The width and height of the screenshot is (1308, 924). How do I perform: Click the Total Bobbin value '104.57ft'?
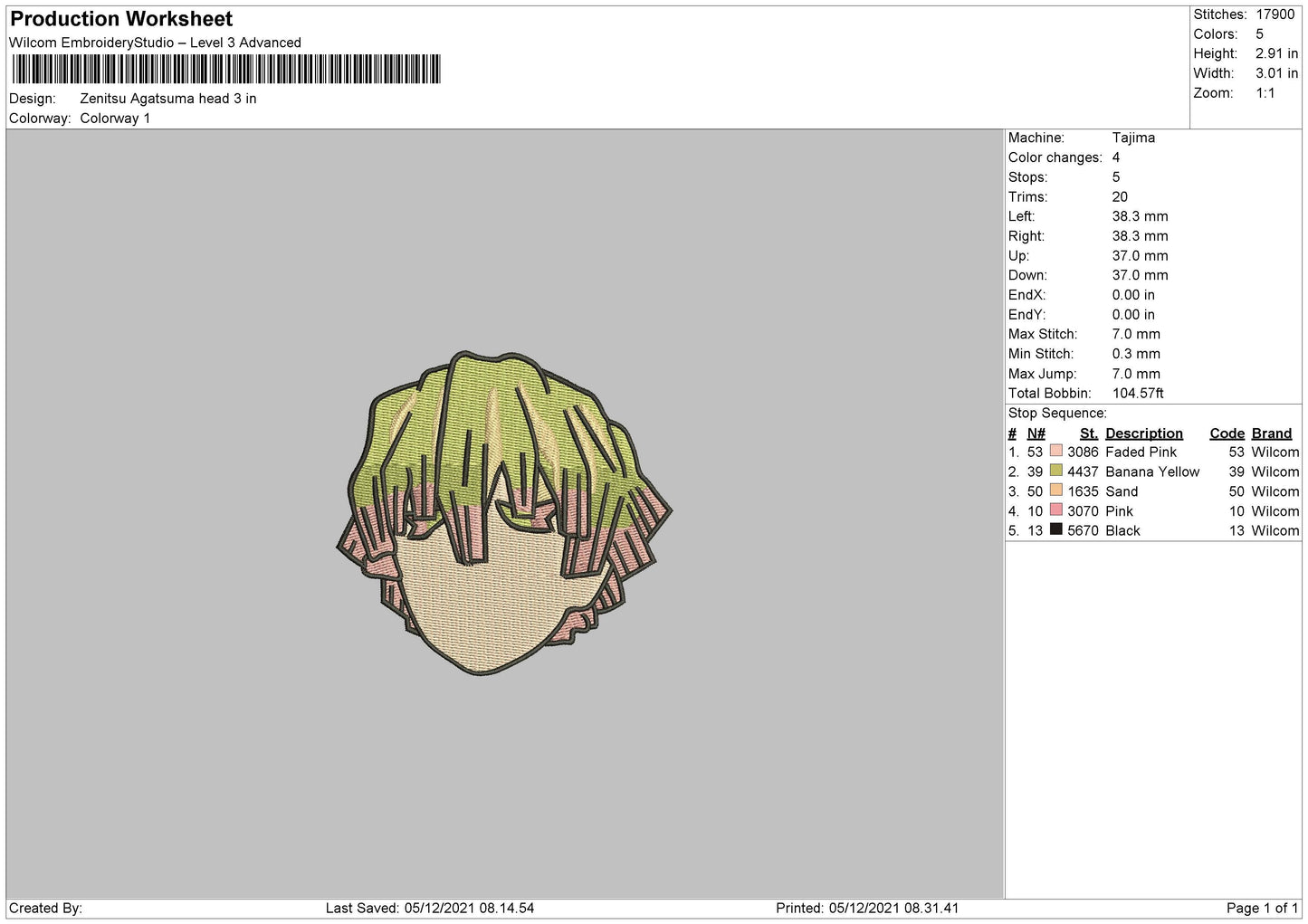(1138, 393)
